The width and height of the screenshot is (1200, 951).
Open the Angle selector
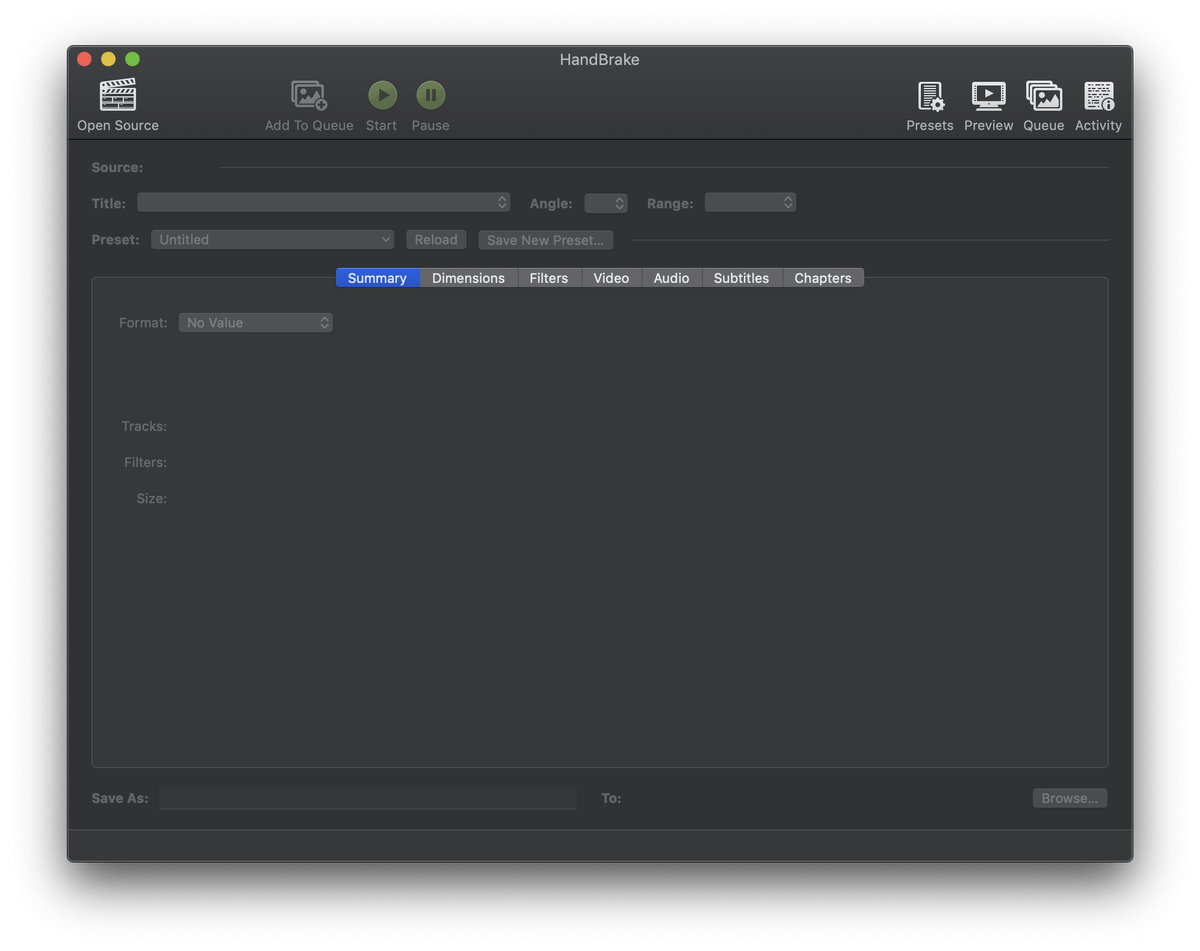[x=606, y=202]
